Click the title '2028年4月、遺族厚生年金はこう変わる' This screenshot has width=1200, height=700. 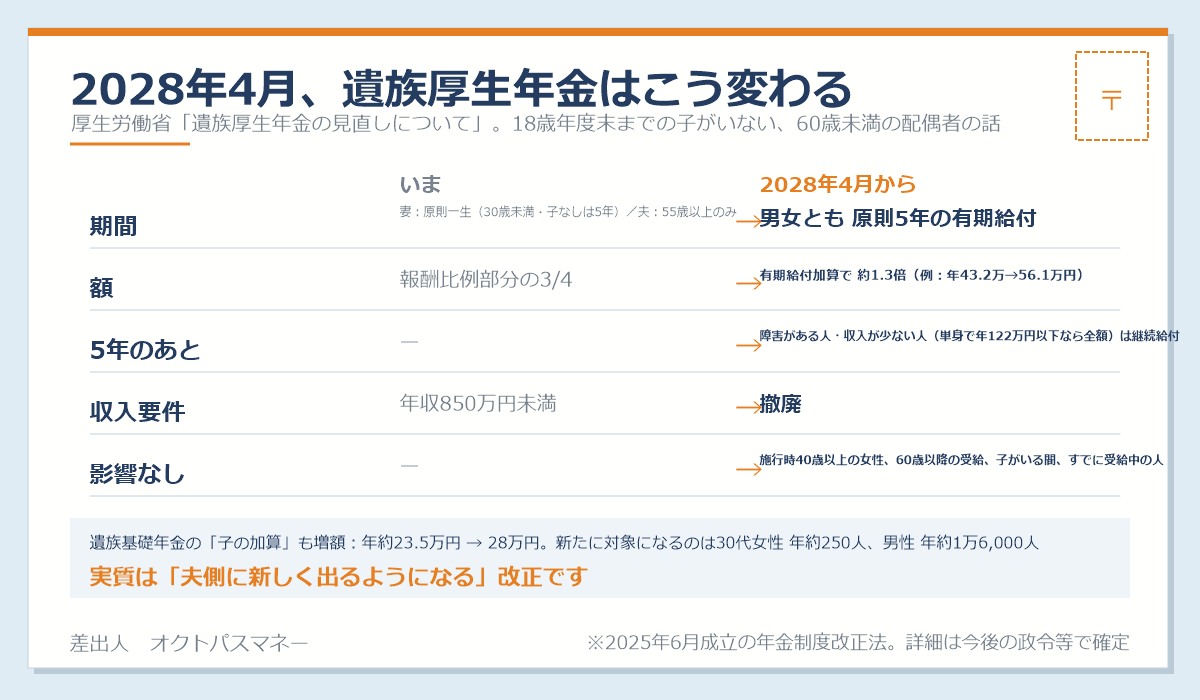461,89
